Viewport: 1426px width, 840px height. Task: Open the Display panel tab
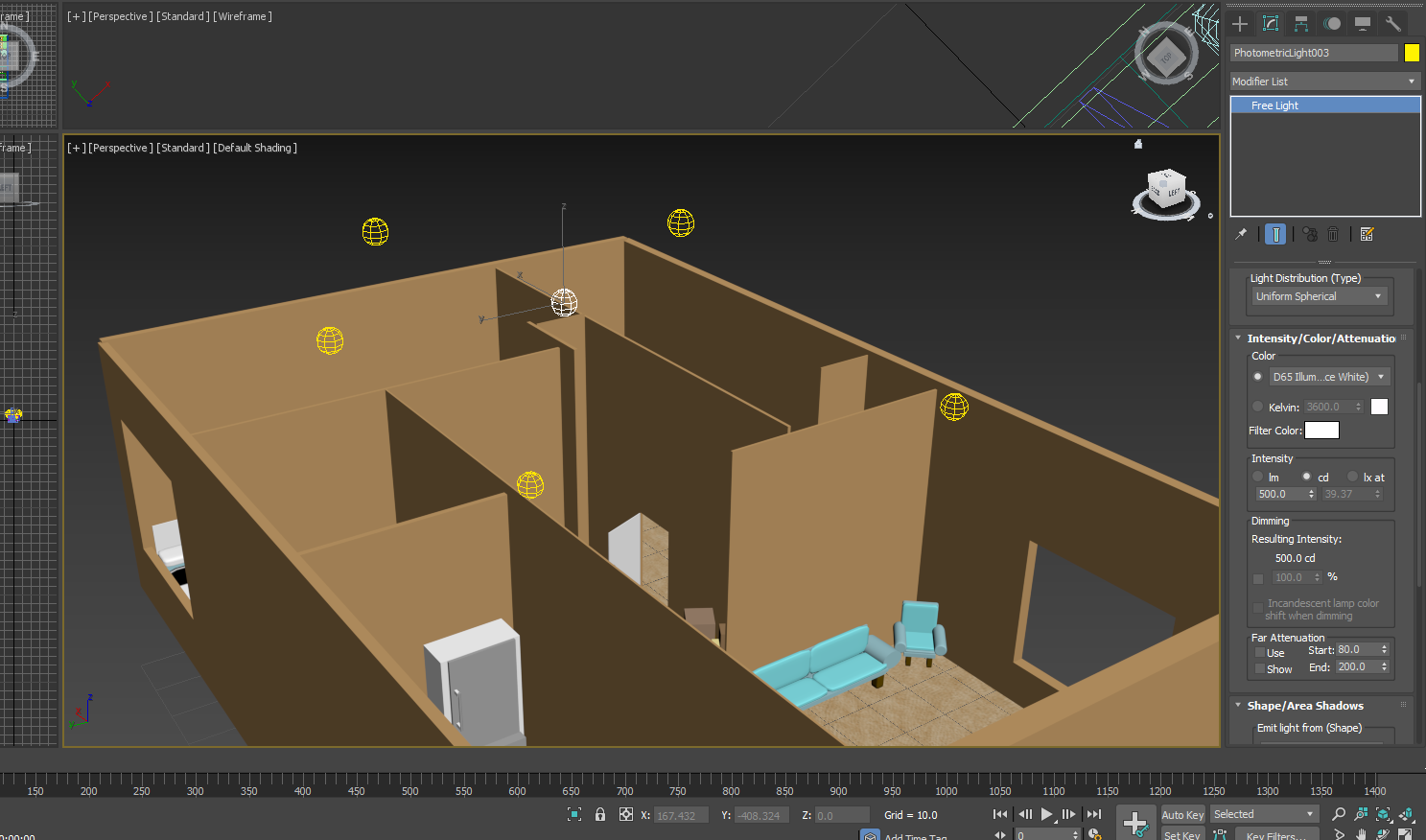[x=1363, y=24]
